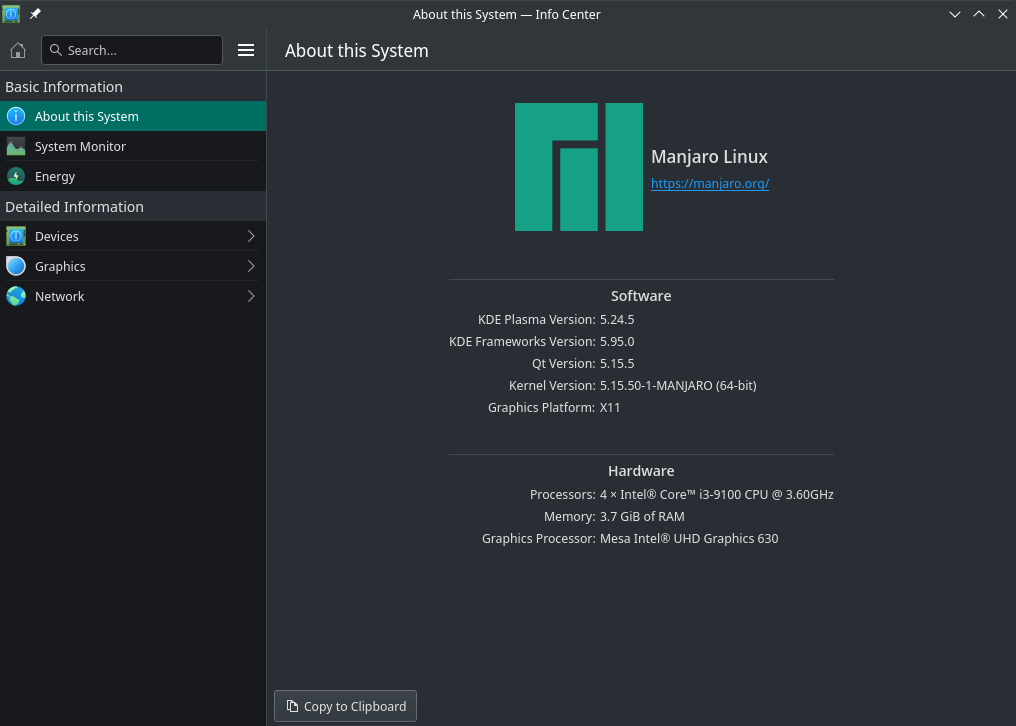Maximize the Info Center window
Viewport: 1016px width, 726px height.
pyautogui.click(x=978, y=14)
